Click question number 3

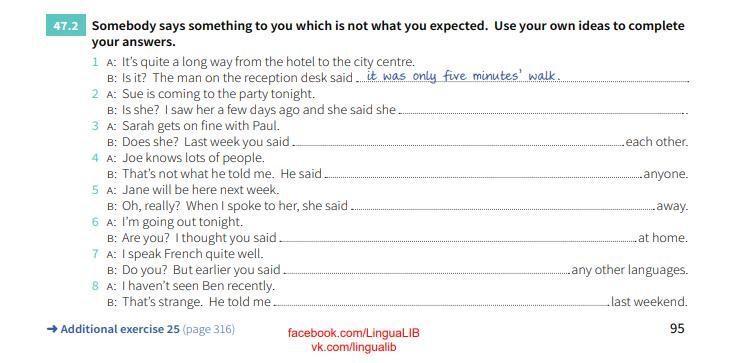[x=95, y=125]
